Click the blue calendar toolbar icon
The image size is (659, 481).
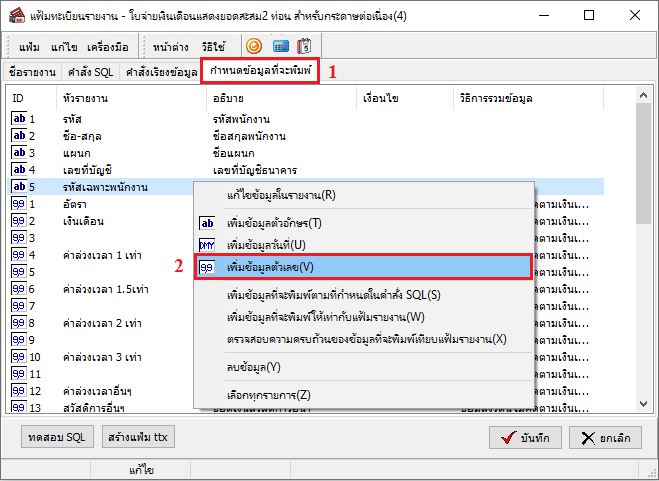click(x=280, y=46)
